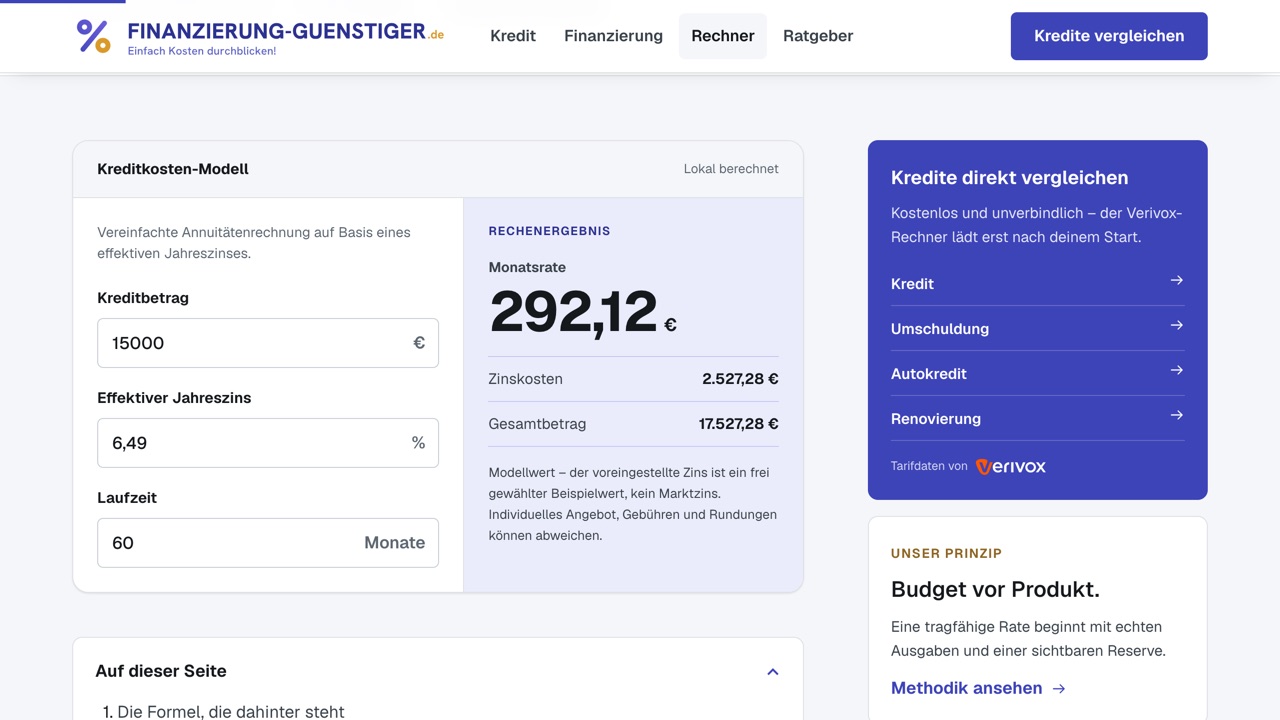Edit the Effektiver Jahreszins field
Image resolution: width=1280 pixels, height=720 pixels.
tap(268, 443)
